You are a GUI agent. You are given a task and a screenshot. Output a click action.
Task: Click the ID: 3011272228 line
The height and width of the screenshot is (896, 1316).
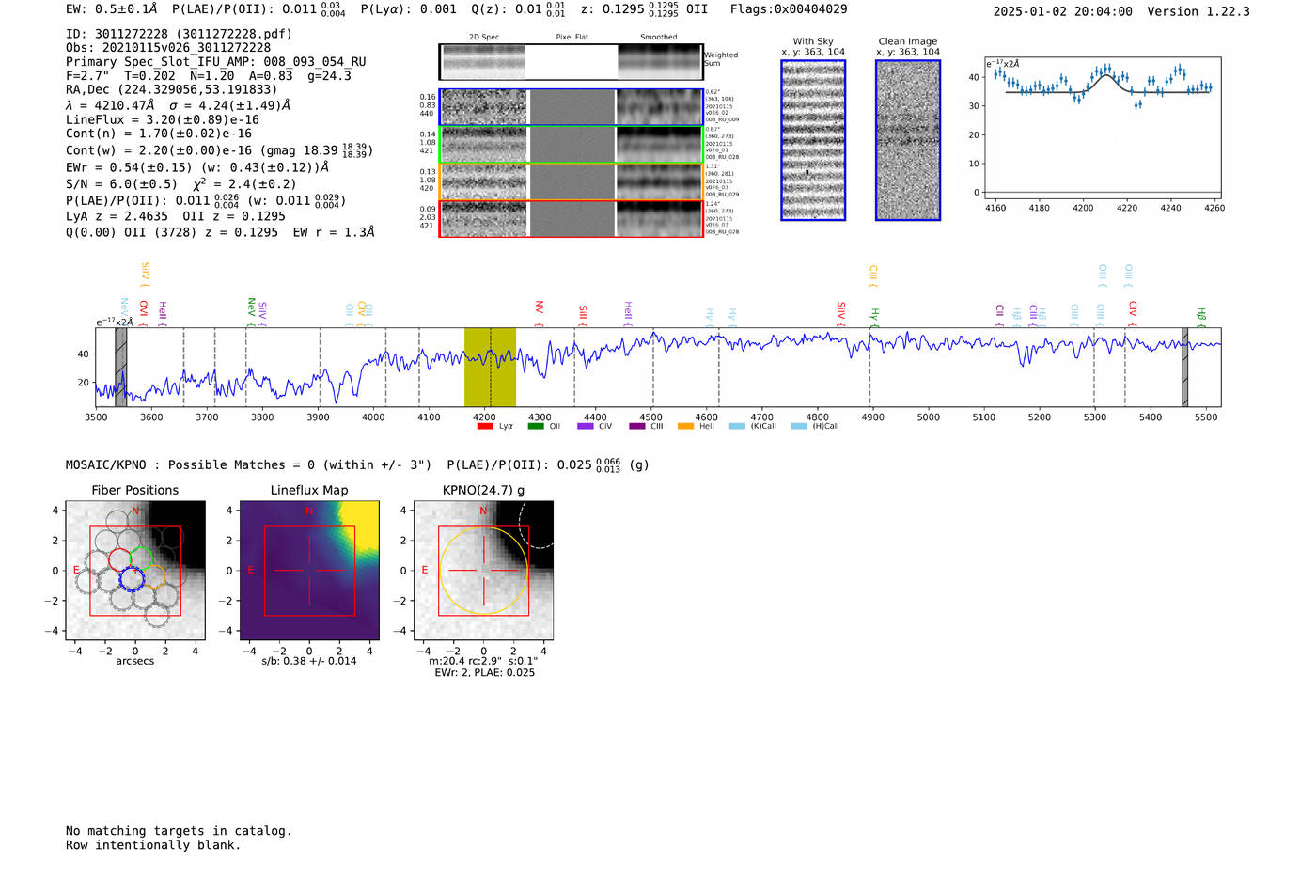pos(179,34)
